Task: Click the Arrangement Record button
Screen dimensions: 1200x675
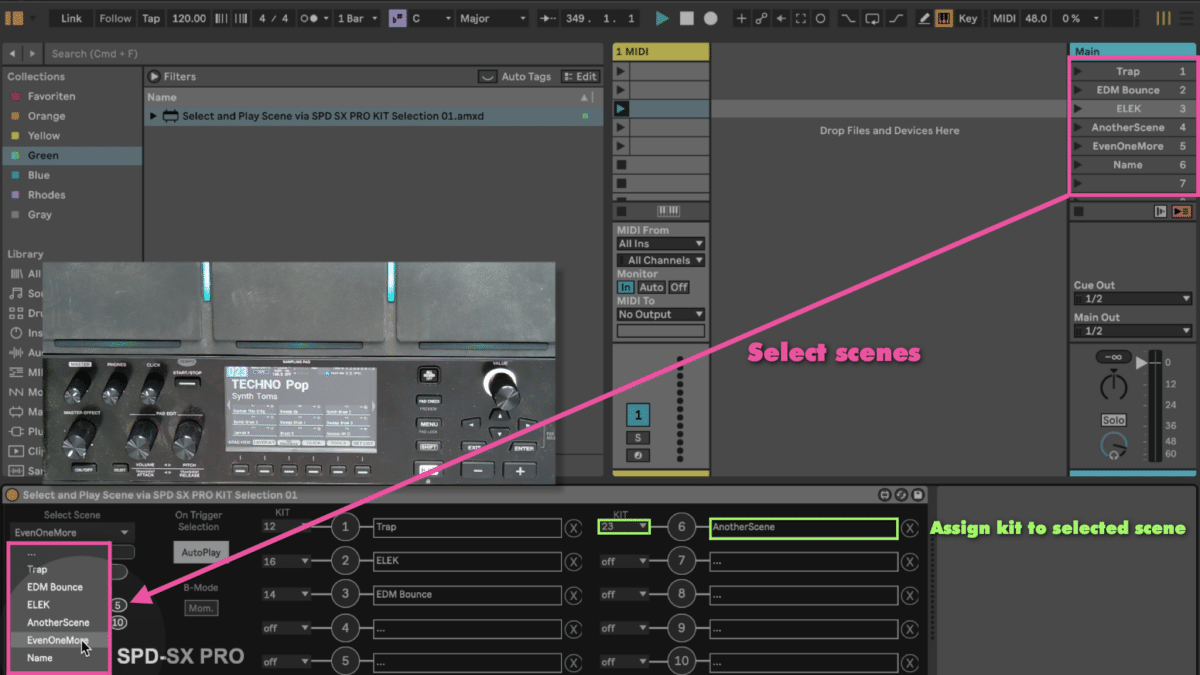Action: 710,18
